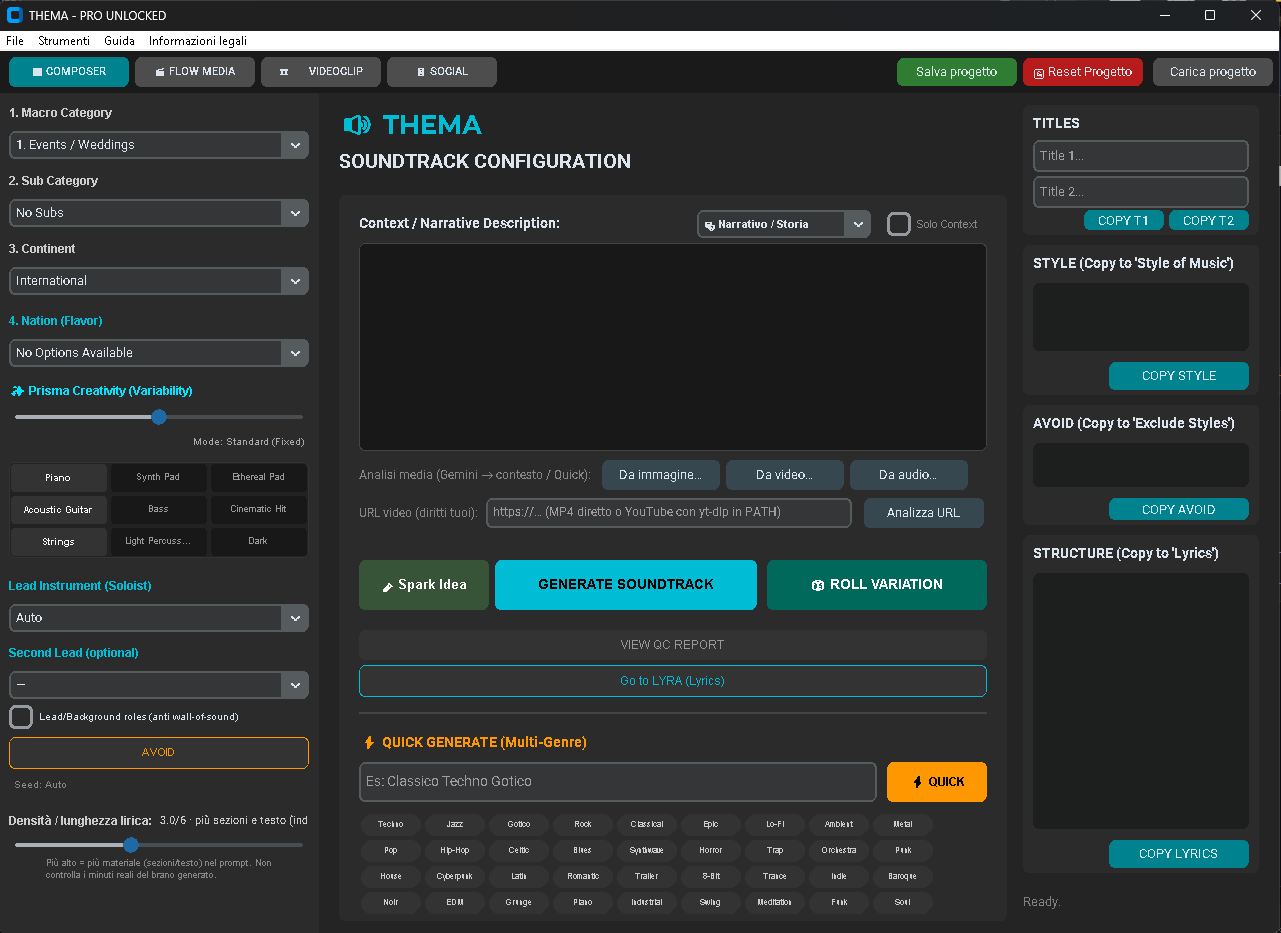Click the orange QUICK button
This screenshot has height=933, width=1281.
[937, 782]
